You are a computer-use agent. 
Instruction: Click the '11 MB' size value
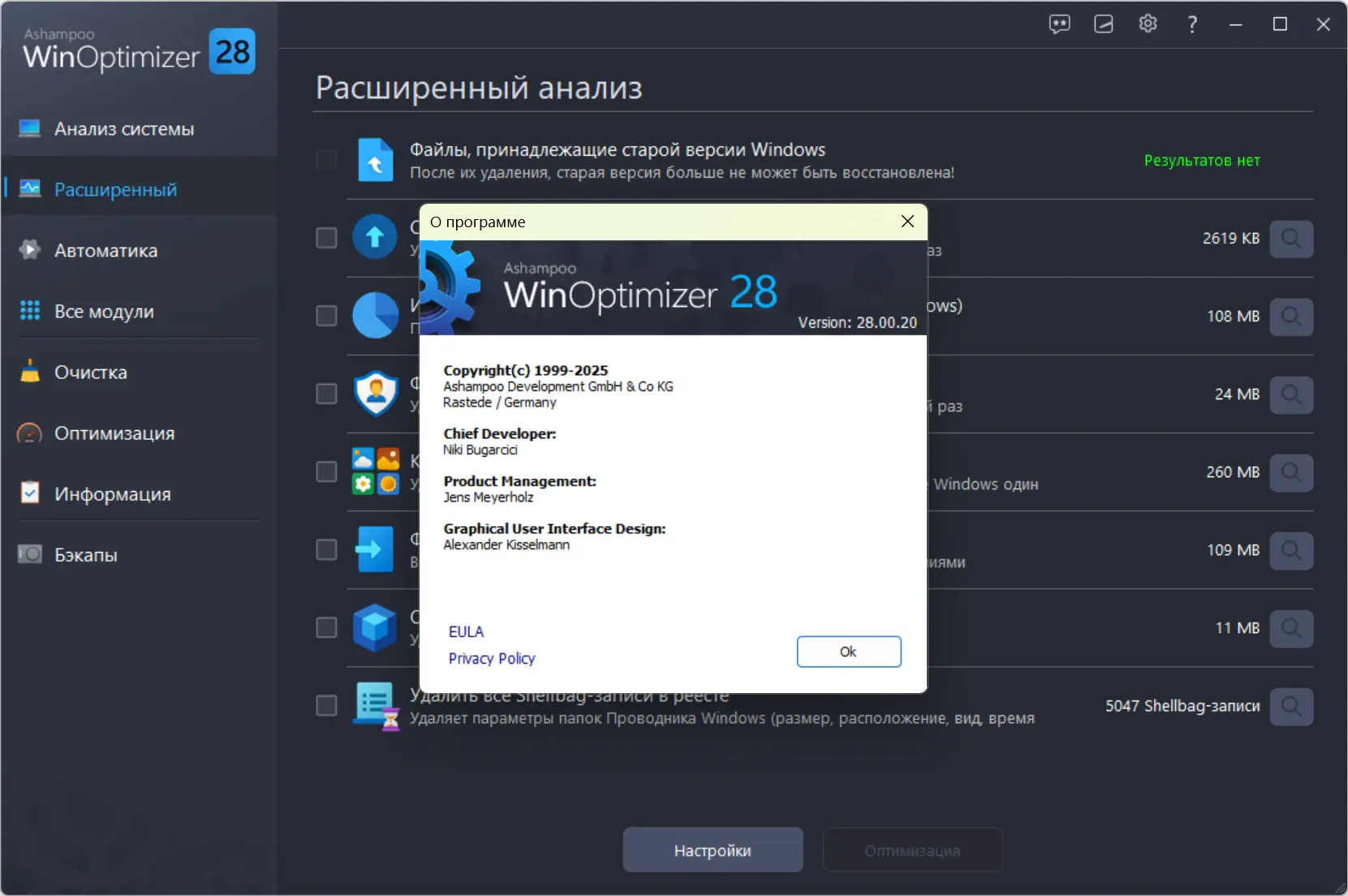[1238, 628]
